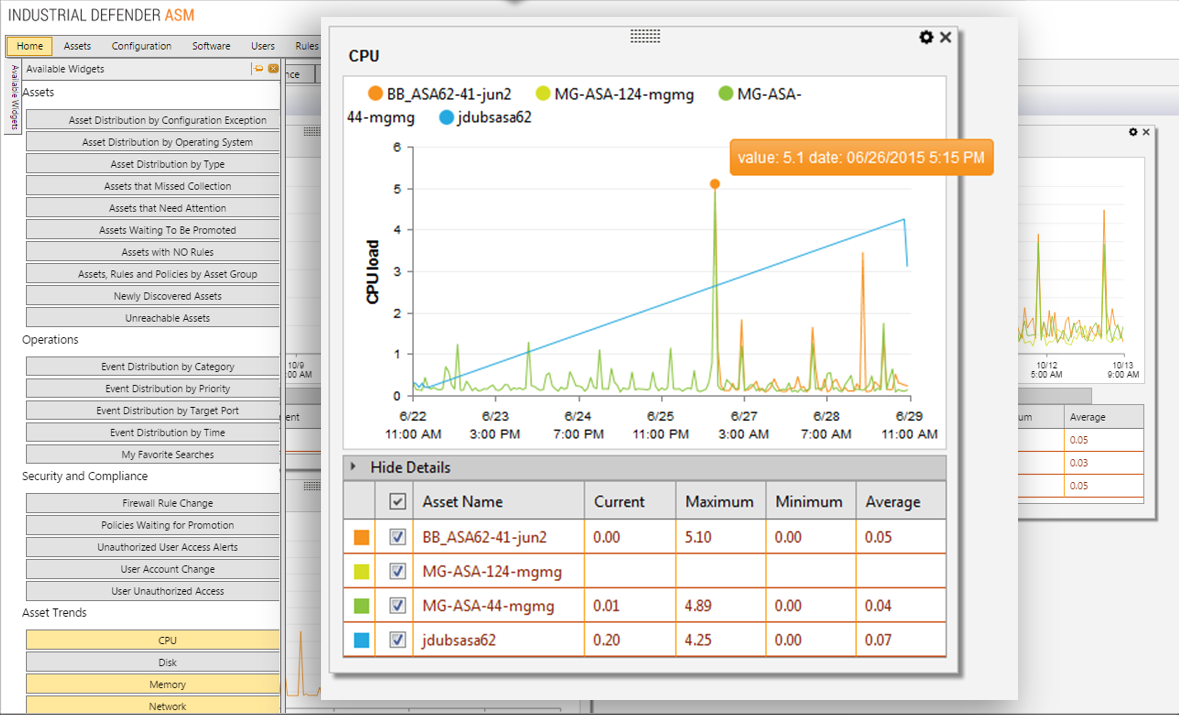Click BB_ASA62-41-jun2 legend marker
1179x715 pixels.
[x=374, y=94]
